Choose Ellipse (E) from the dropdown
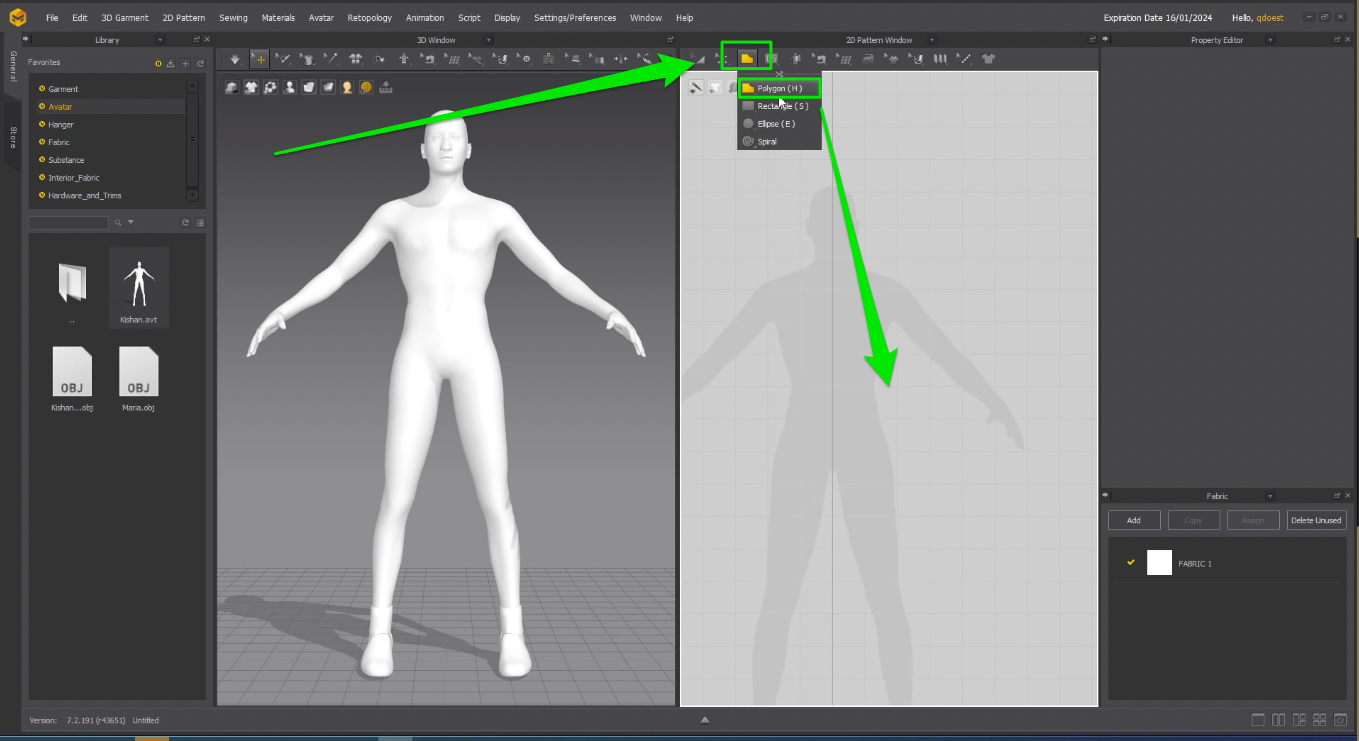This screenshot has height=741, width=1359. 779,124
